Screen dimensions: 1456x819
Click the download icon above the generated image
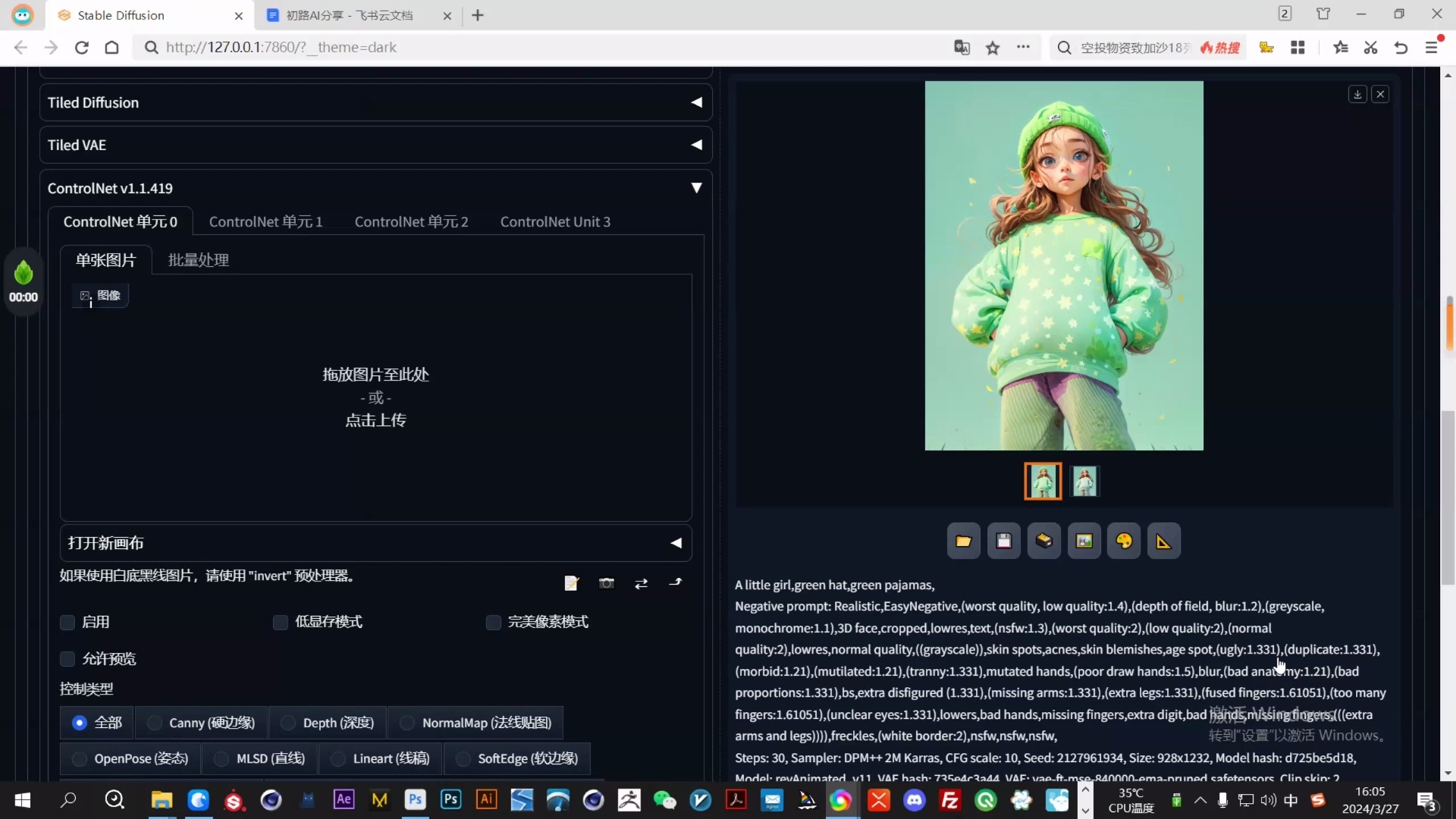[1357, 93]
